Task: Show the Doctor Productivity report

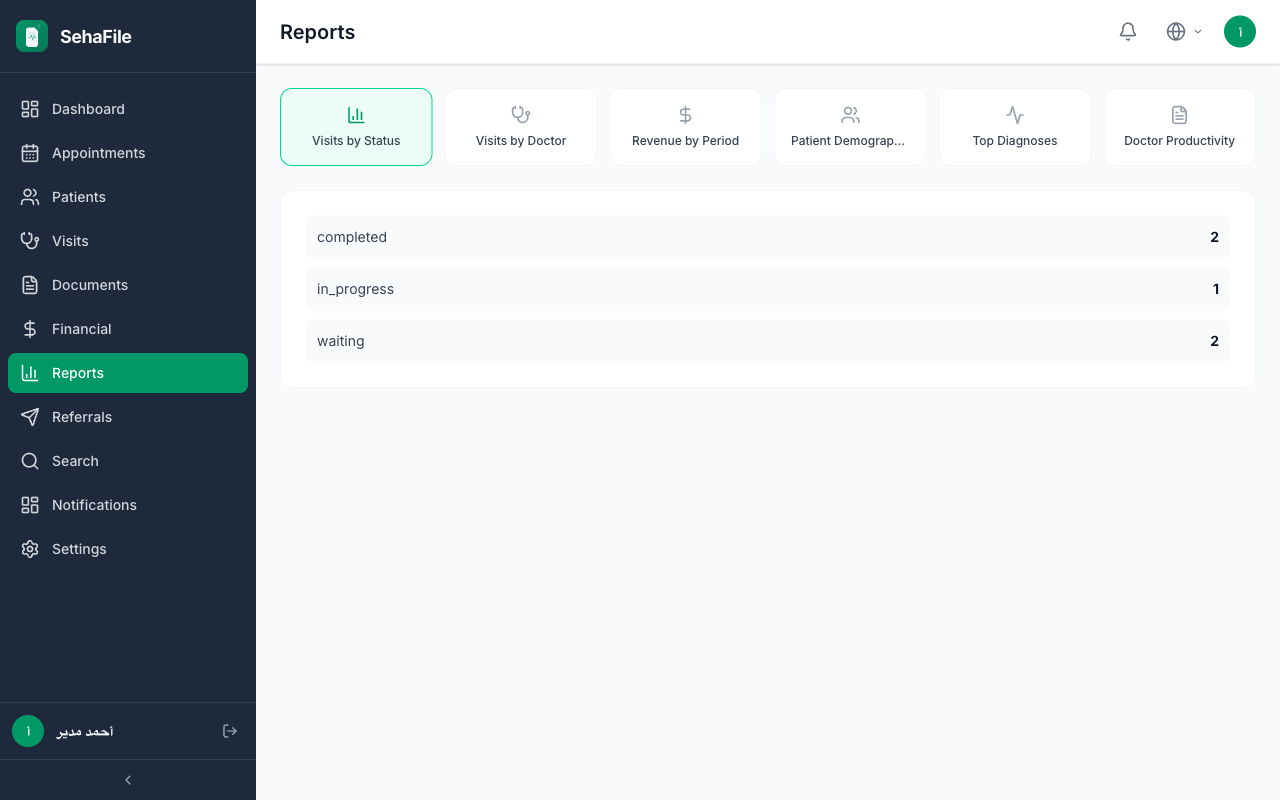Action: pos(1179,127)
